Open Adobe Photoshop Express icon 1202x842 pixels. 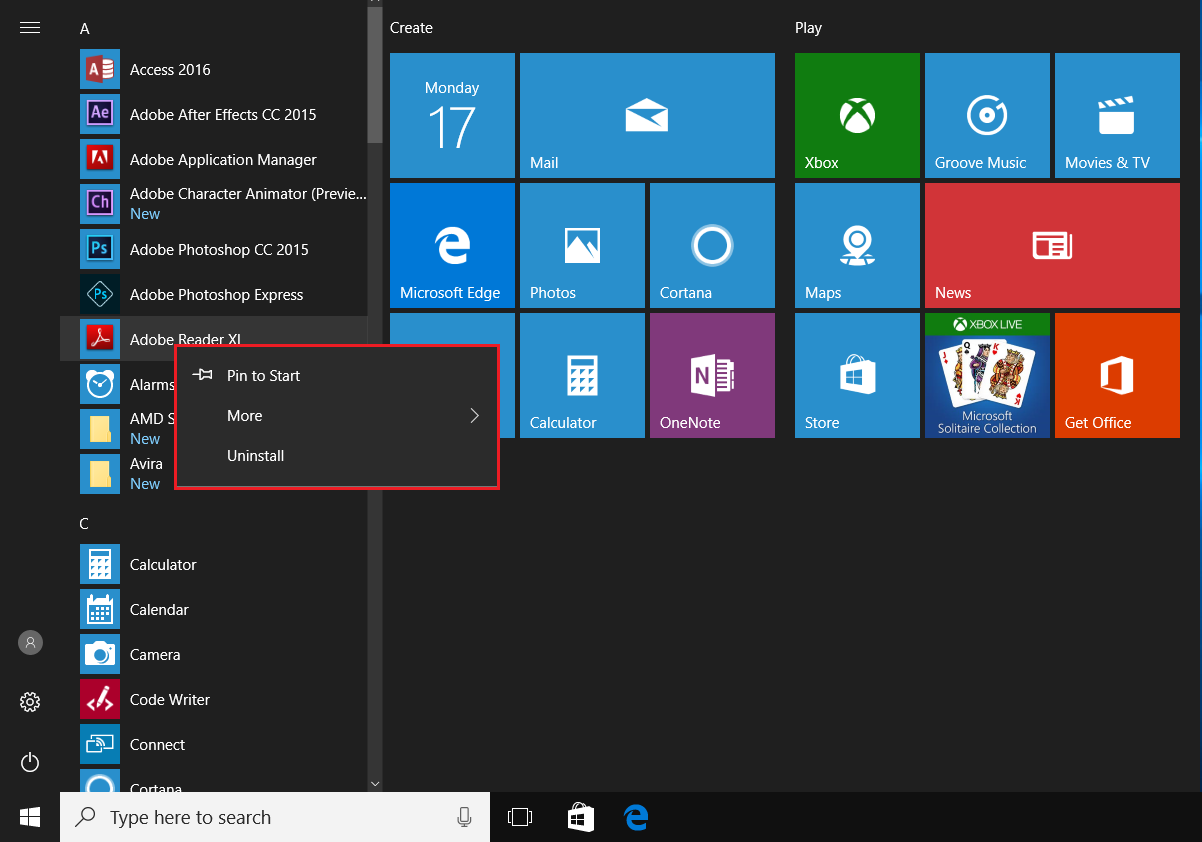pos(99,294)
